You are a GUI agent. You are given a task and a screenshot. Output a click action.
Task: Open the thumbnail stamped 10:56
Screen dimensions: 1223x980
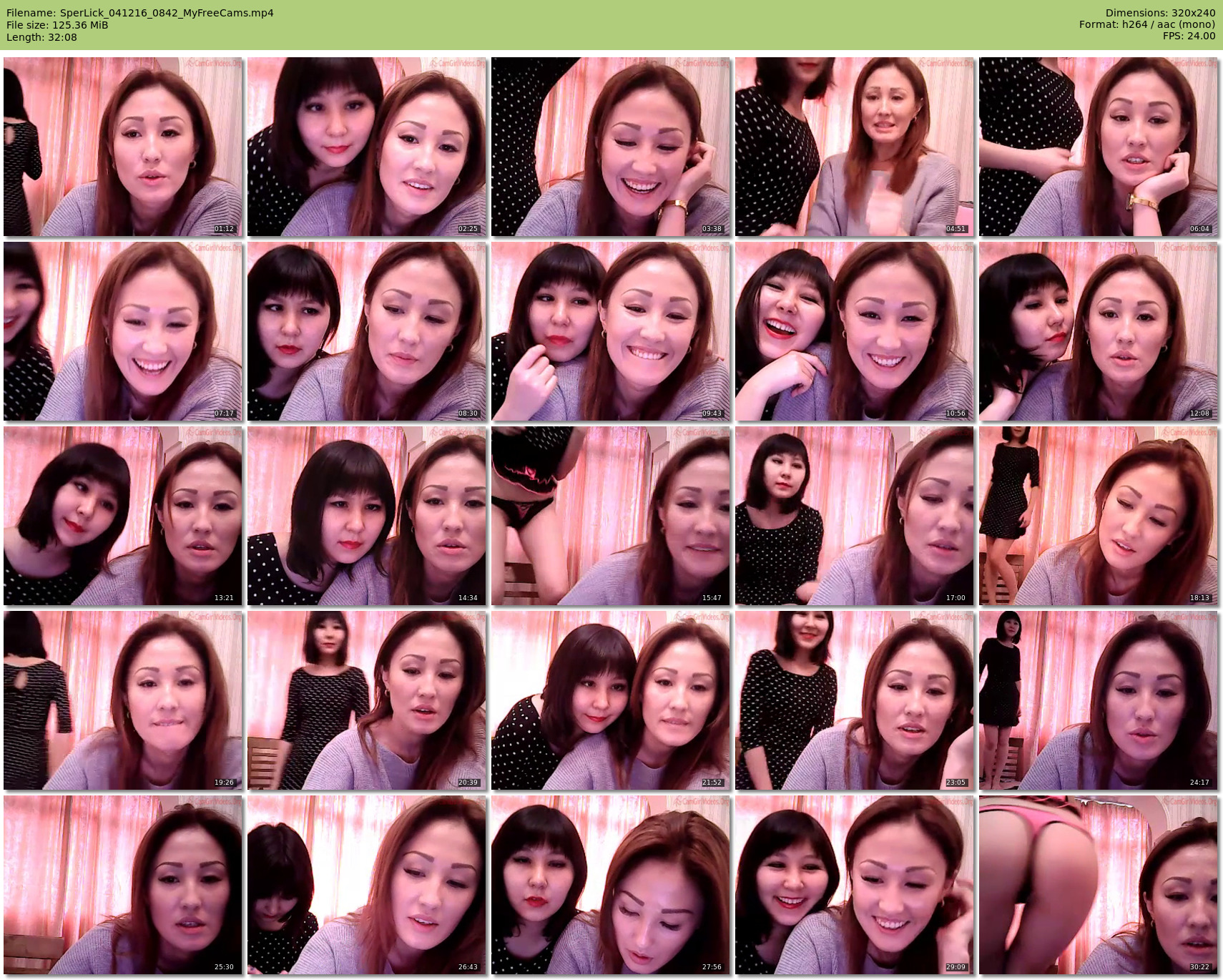855,331
